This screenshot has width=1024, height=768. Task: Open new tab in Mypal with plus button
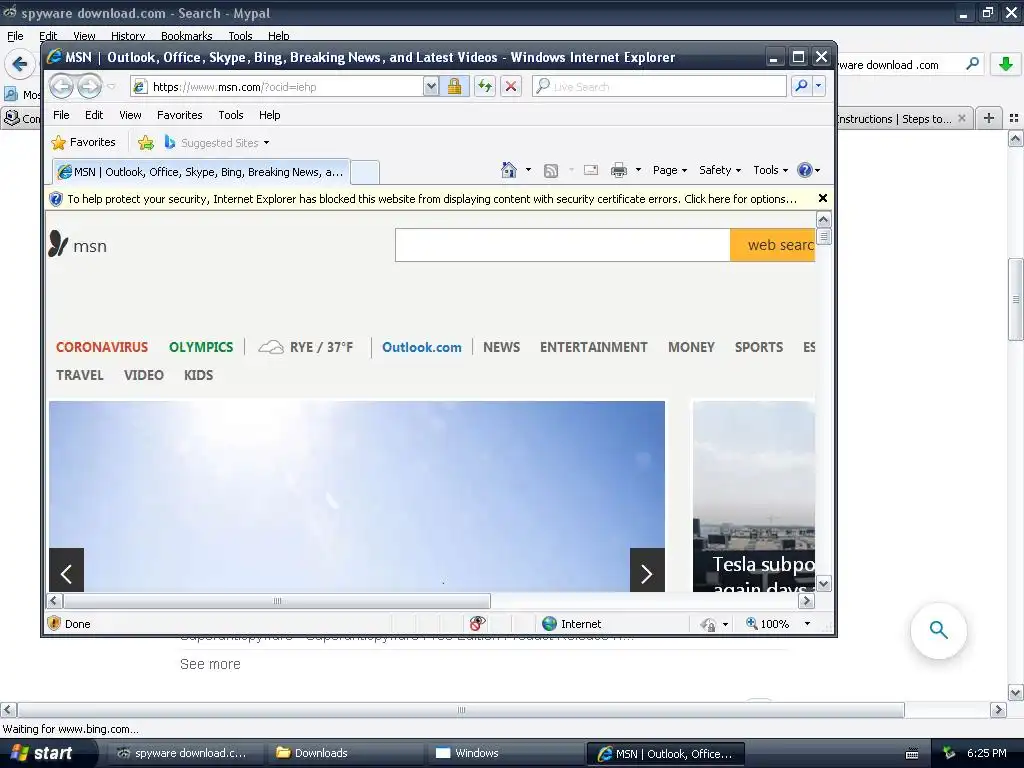click(989, 118)
